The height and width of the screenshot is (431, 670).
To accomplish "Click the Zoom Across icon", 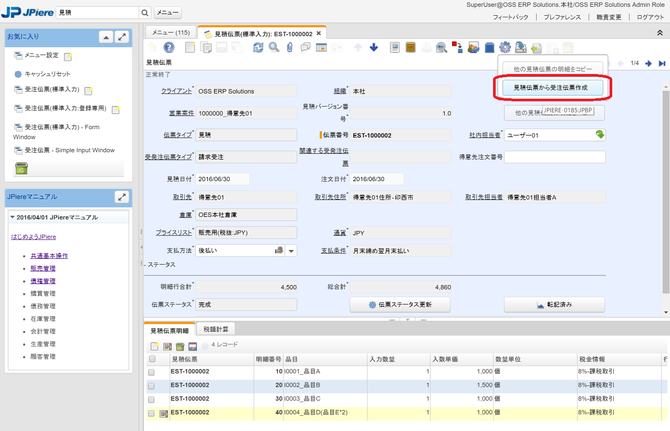I will click(x=441, y=47).
